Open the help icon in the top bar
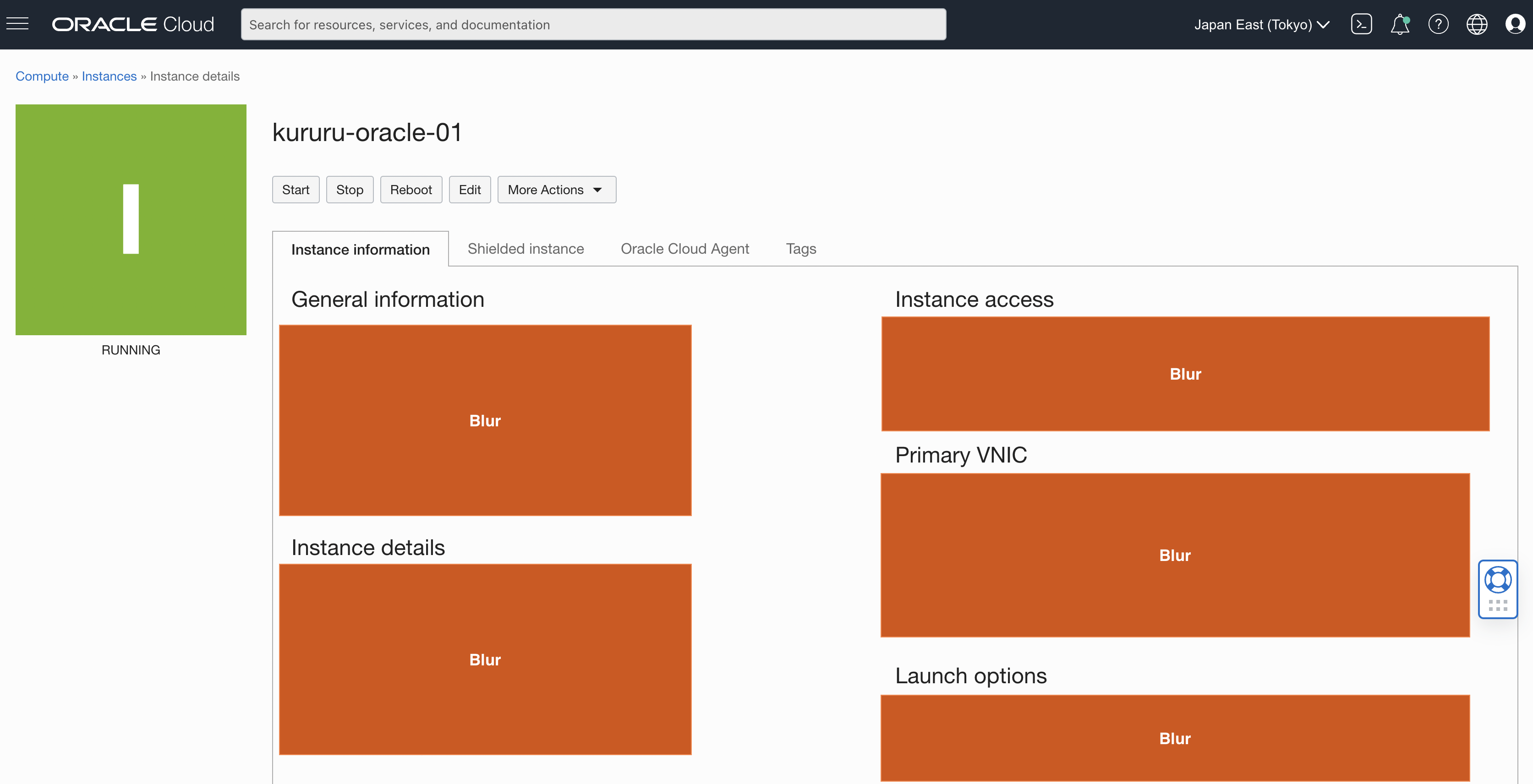This screenshot has height=784, width=1533. [1438, 24]
